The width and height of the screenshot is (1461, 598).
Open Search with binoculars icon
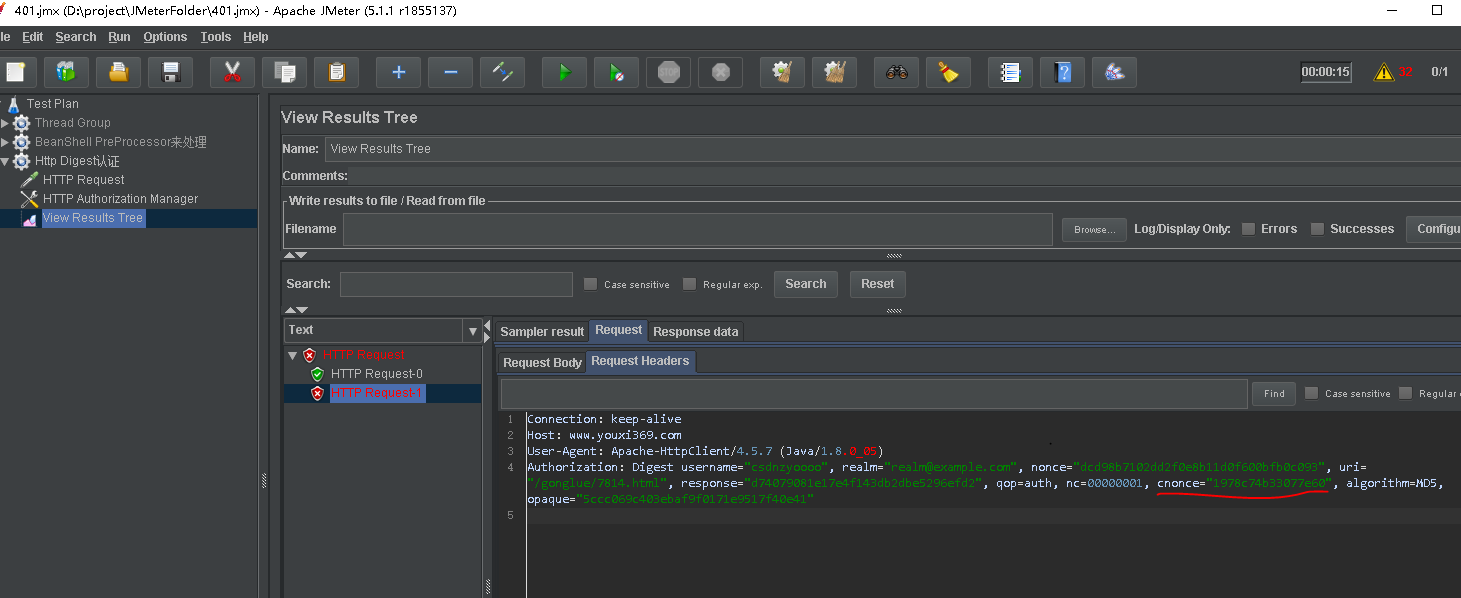click(896, 72)
